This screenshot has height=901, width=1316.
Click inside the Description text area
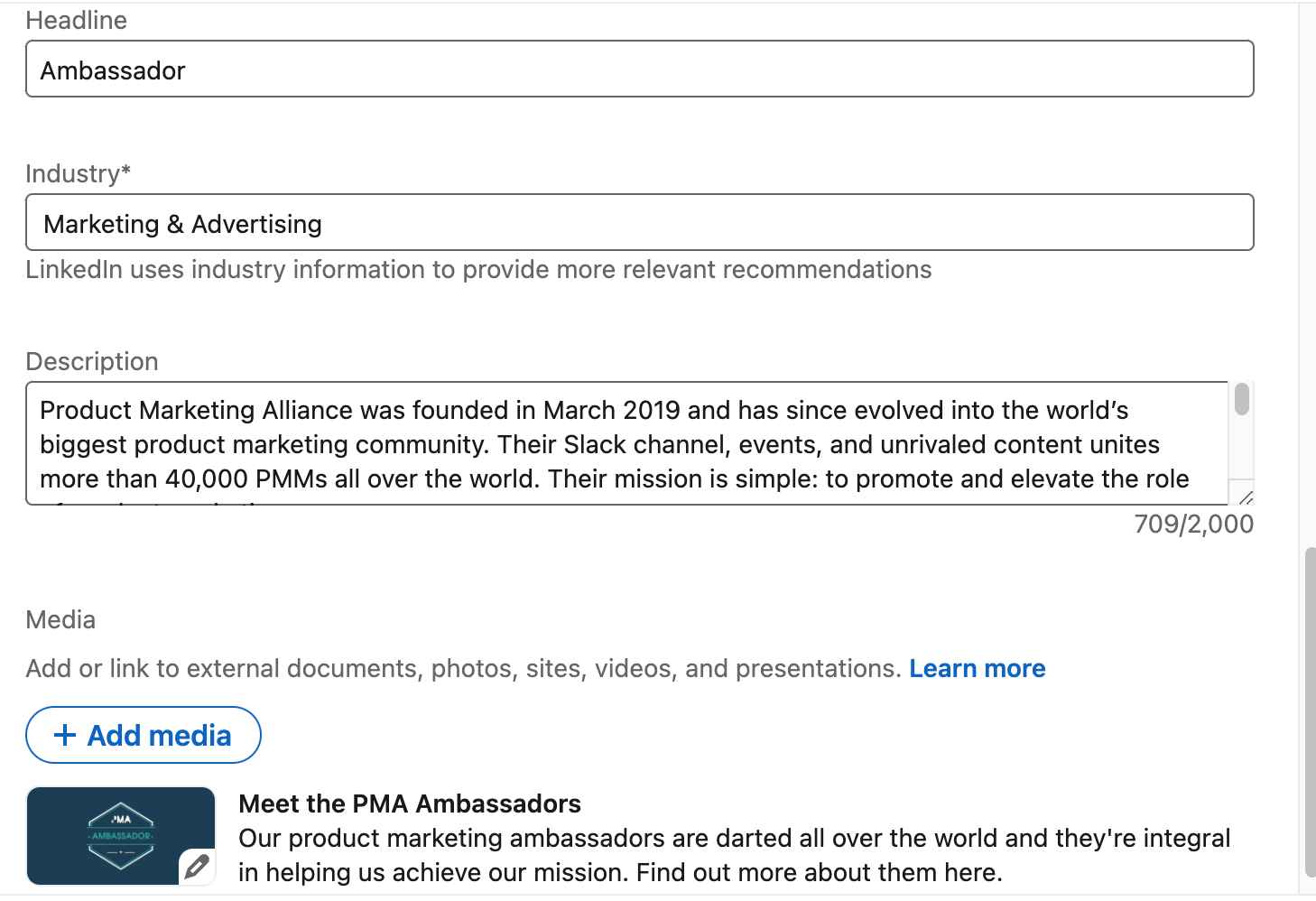tap(627, 443)
